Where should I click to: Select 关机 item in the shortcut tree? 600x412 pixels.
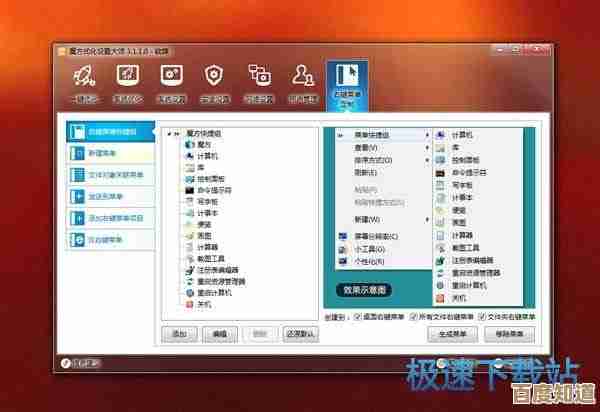198,305
